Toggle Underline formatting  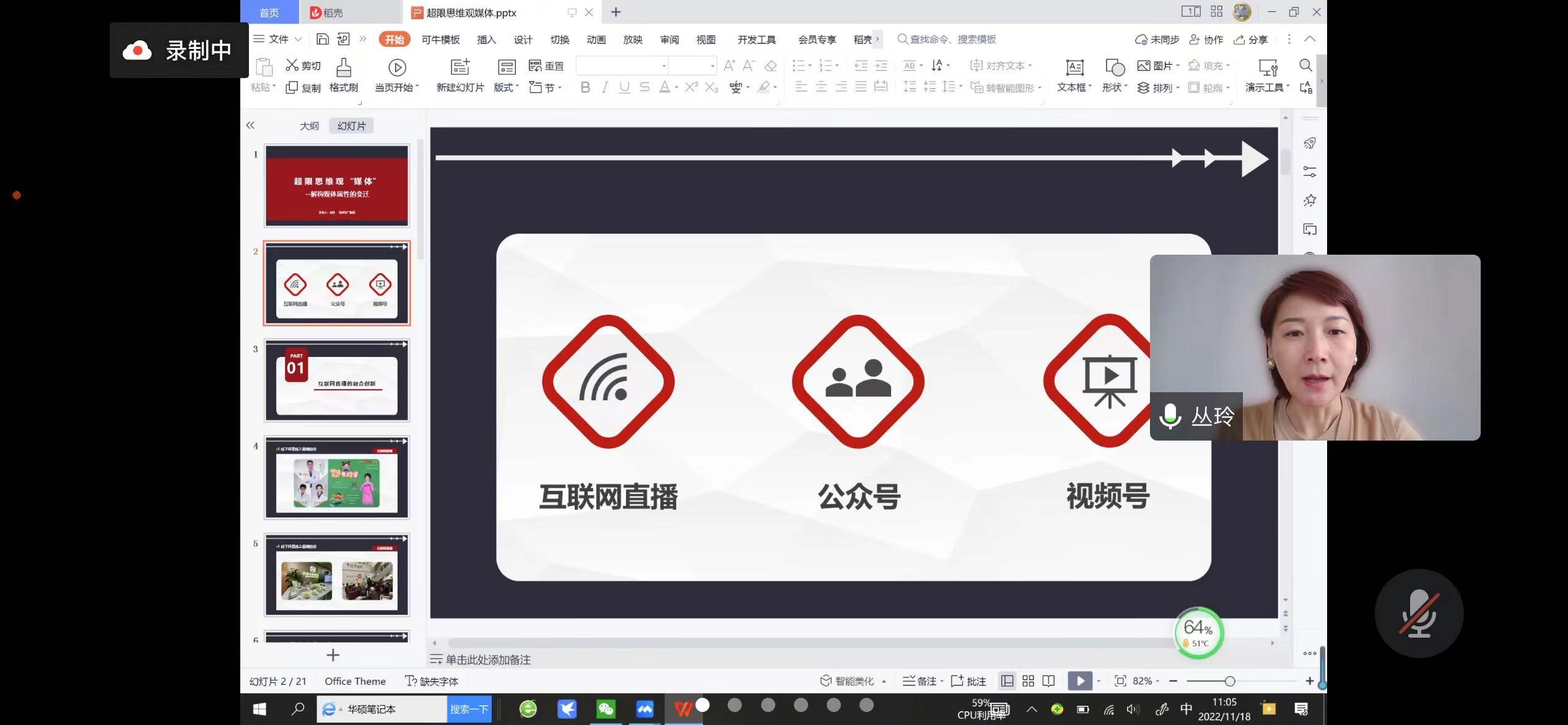point(625,87)
